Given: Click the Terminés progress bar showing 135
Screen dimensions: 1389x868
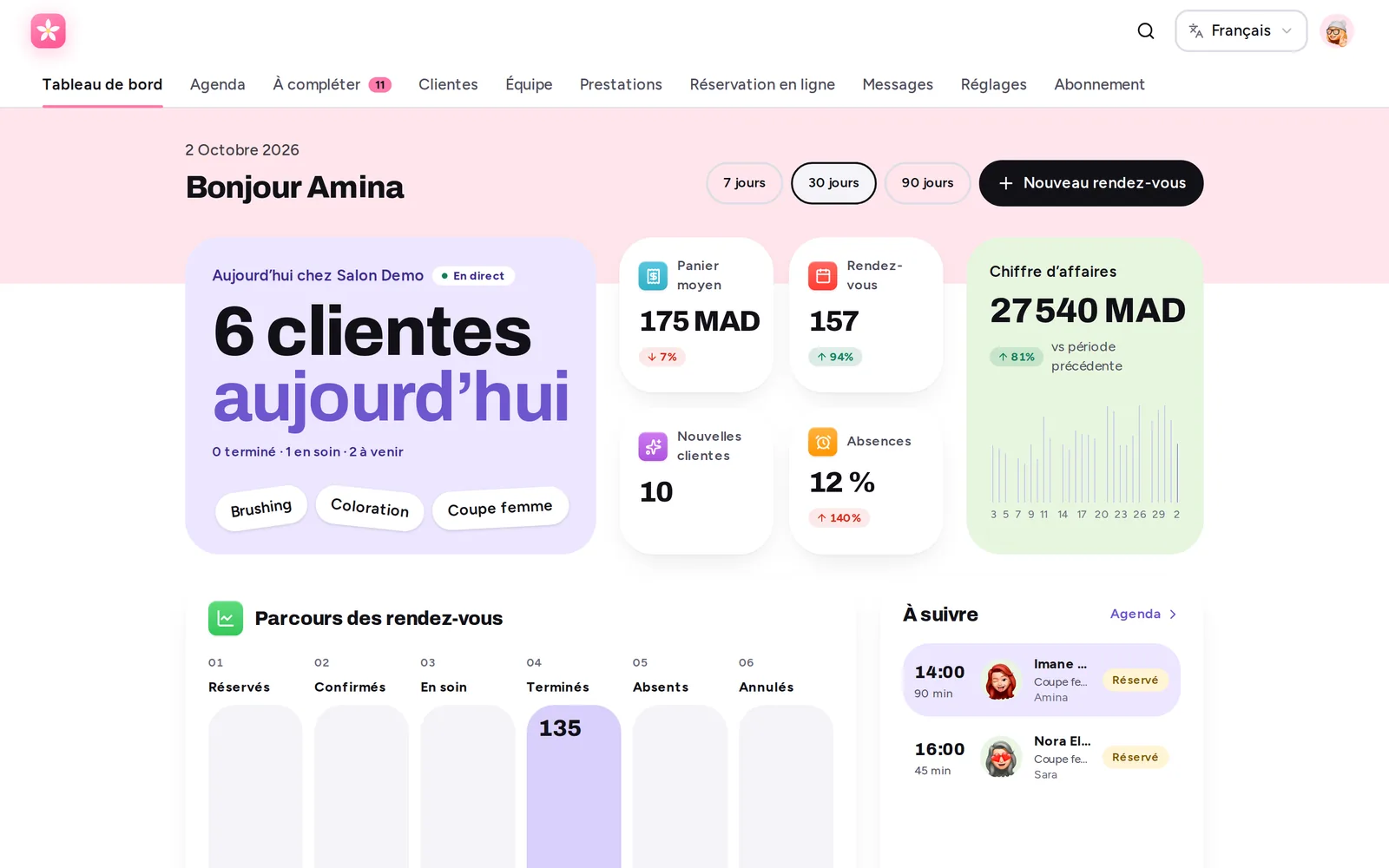Looking at the screenshot, I should click(574, 786).
